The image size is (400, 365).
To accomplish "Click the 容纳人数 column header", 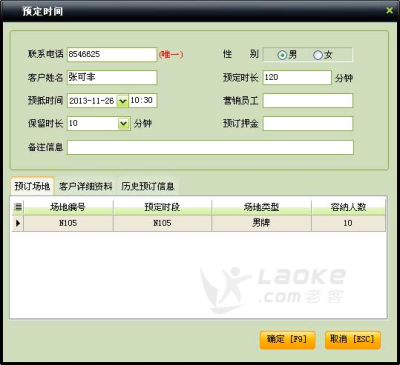I will 348,207.
